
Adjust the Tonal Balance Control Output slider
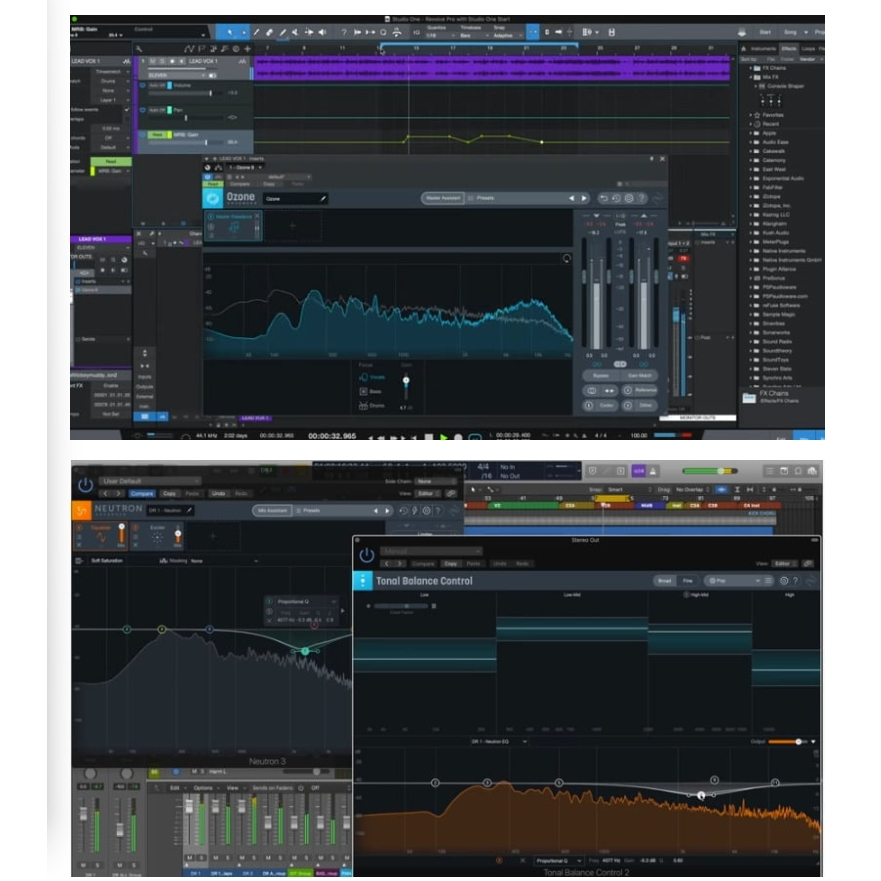pos(798,742)
